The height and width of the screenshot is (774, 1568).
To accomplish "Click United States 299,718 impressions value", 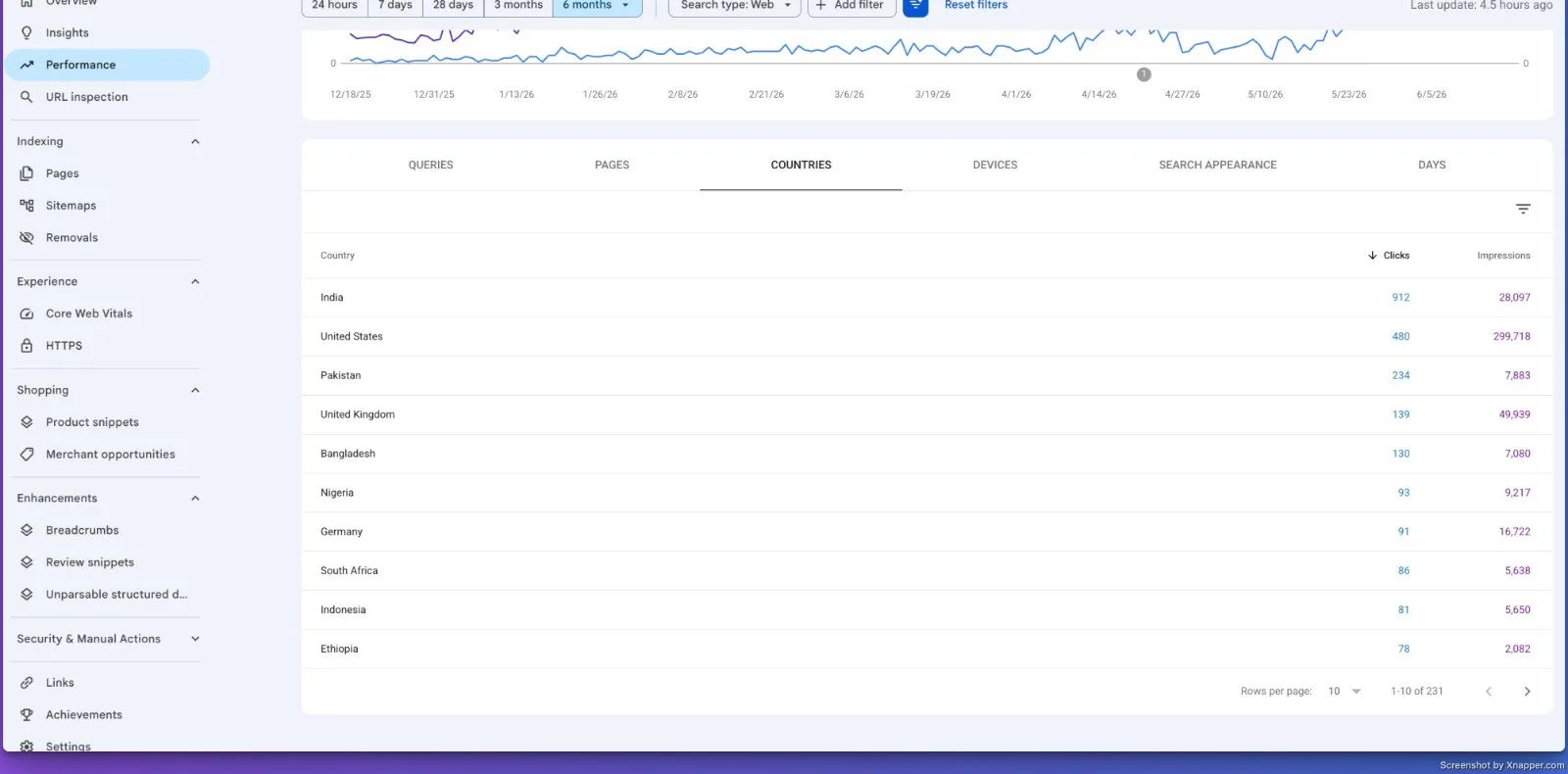I will click(1511, 337).
